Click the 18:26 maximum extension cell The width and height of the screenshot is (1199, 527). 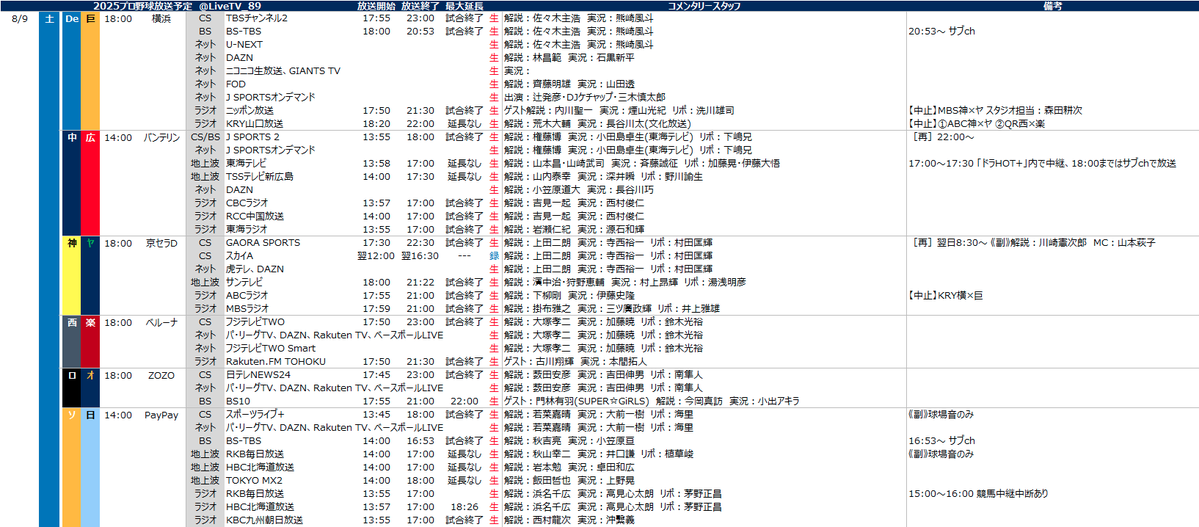click(x=464, y=506)
